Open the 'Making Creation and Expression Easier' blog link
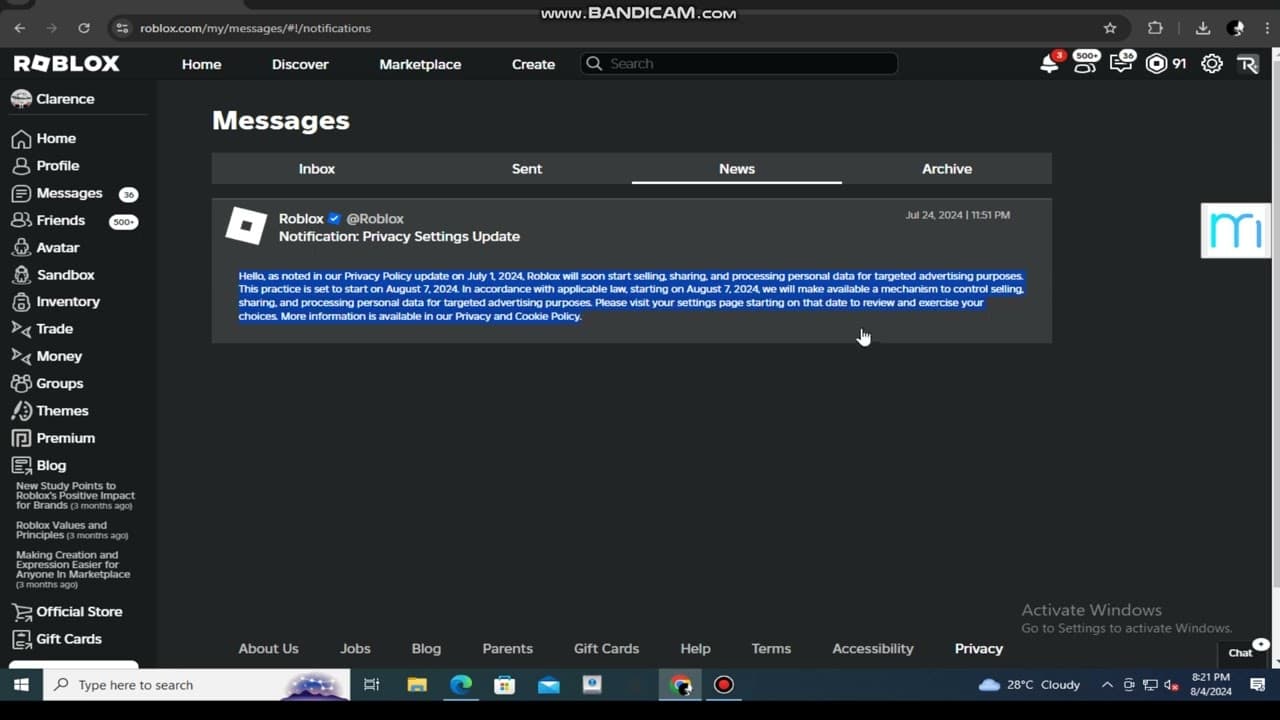Screen dimensions: 1280x720 [x=73, y=569]
